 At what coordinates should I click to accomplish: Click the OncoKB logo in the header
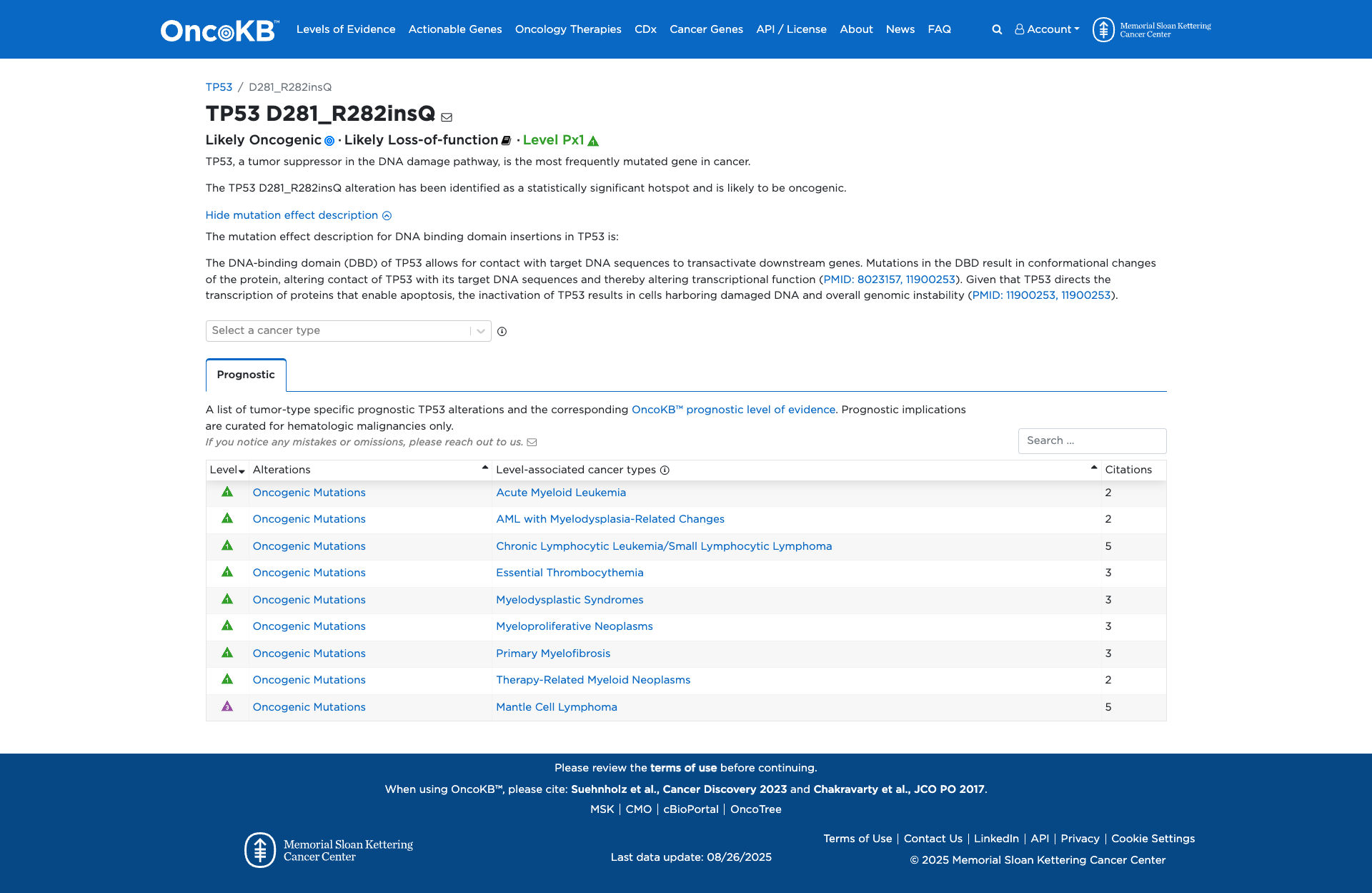pyautogui.click(x=219, y=30)
